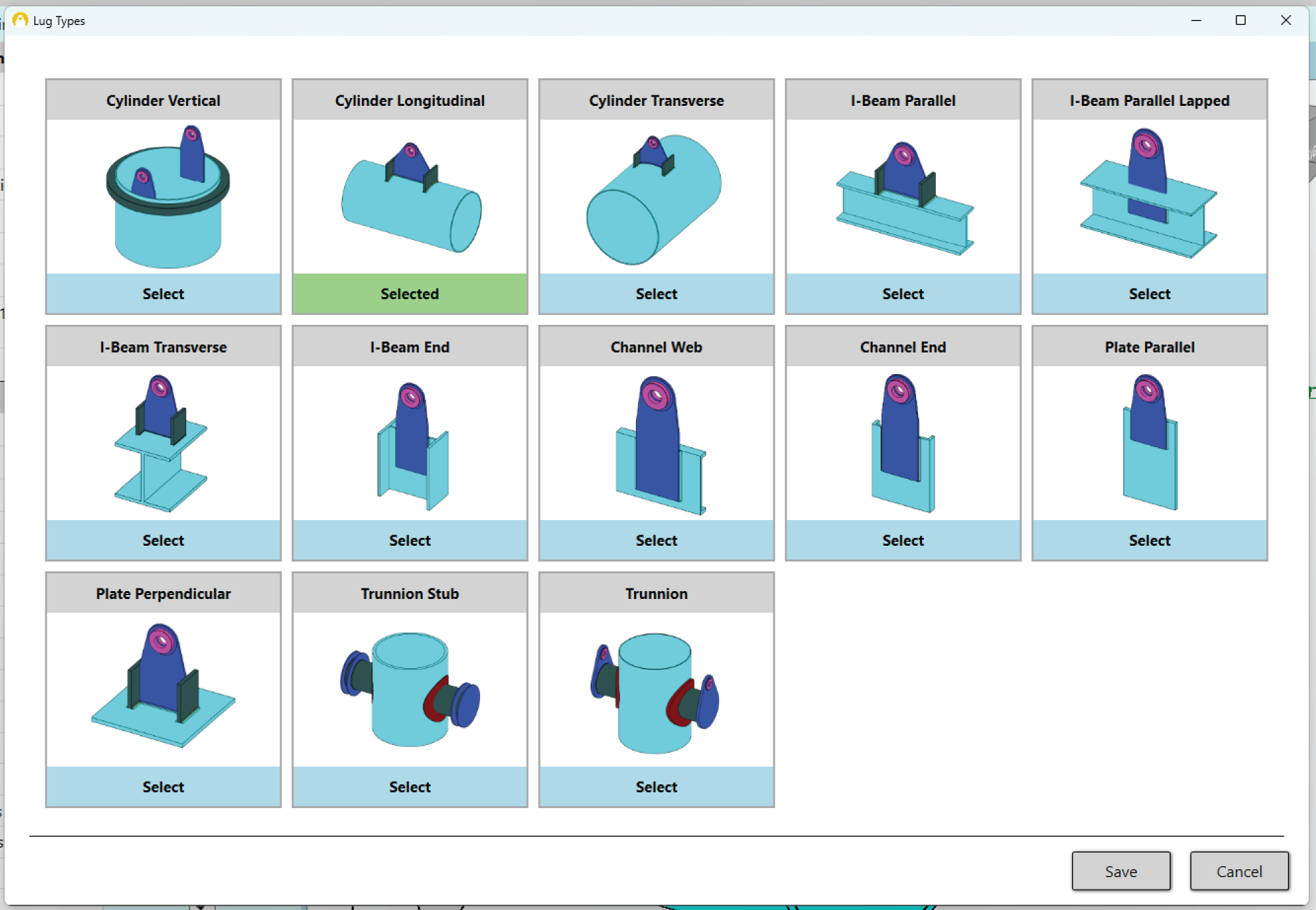Choose Select under Cylinder Transverse

click(656, 294)
